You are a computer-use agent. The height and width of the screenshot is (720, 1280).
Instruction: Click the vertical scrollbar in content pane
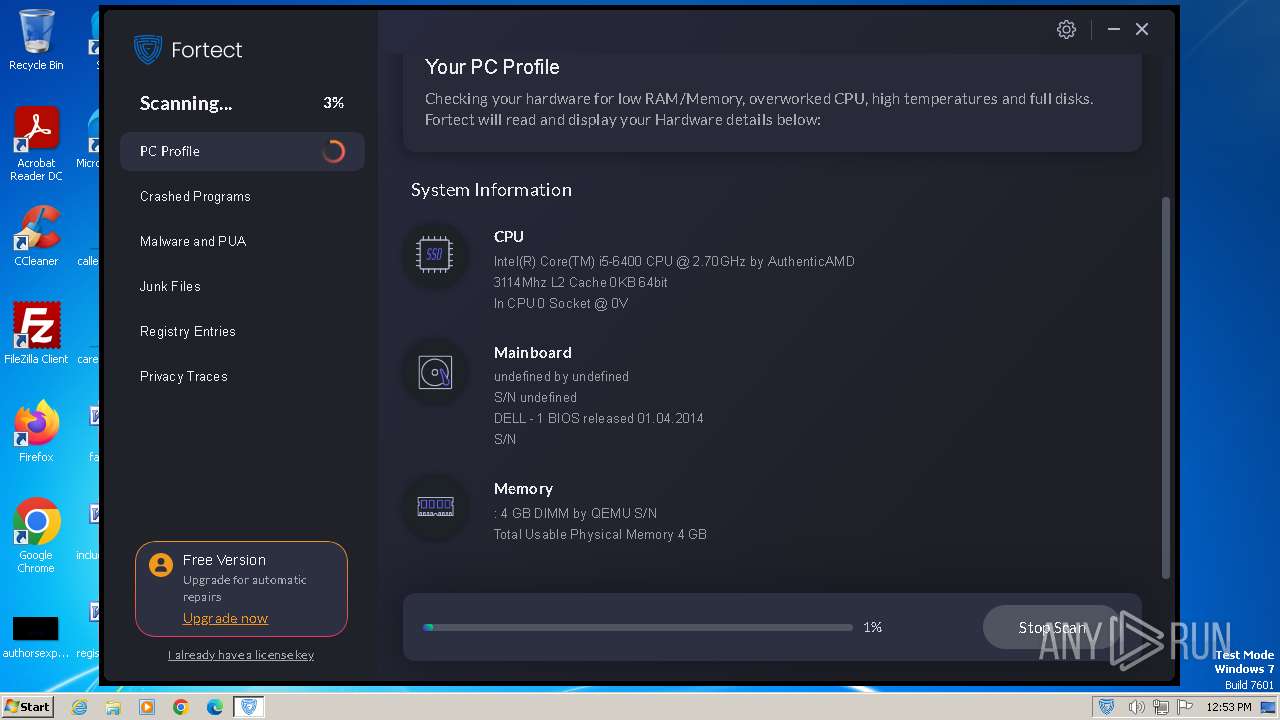1165,387
